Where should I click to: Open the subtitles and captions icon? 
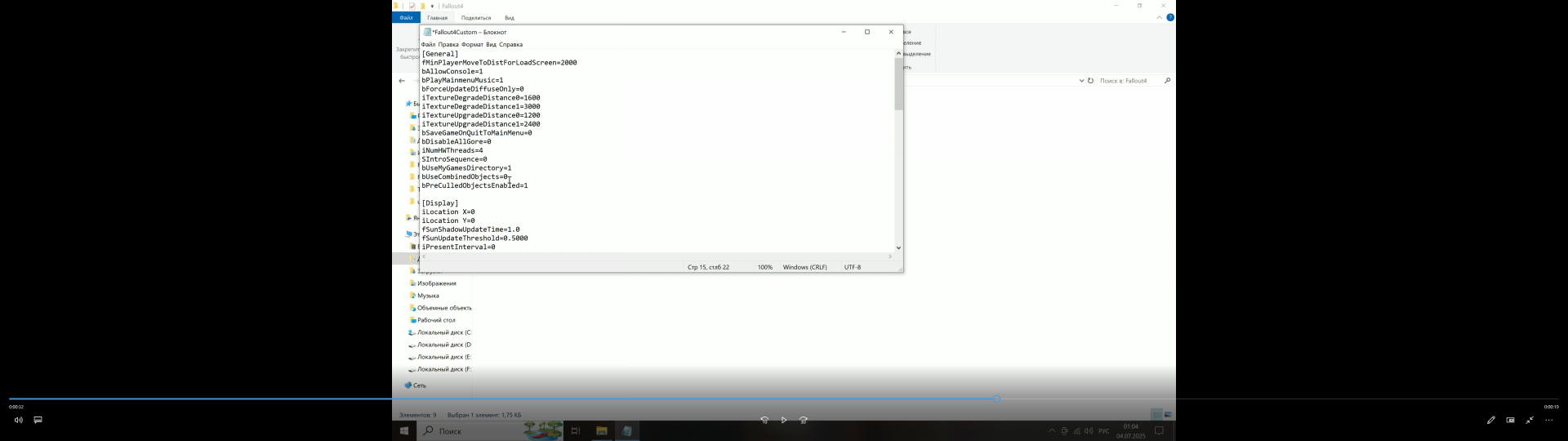pos(38,421)
